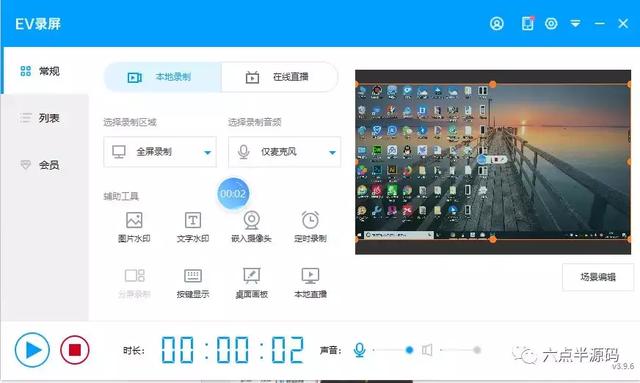Open 桌面画板 desktop drawing board
640x383 pixels.
pyautogui.click(x=251, y=283)
